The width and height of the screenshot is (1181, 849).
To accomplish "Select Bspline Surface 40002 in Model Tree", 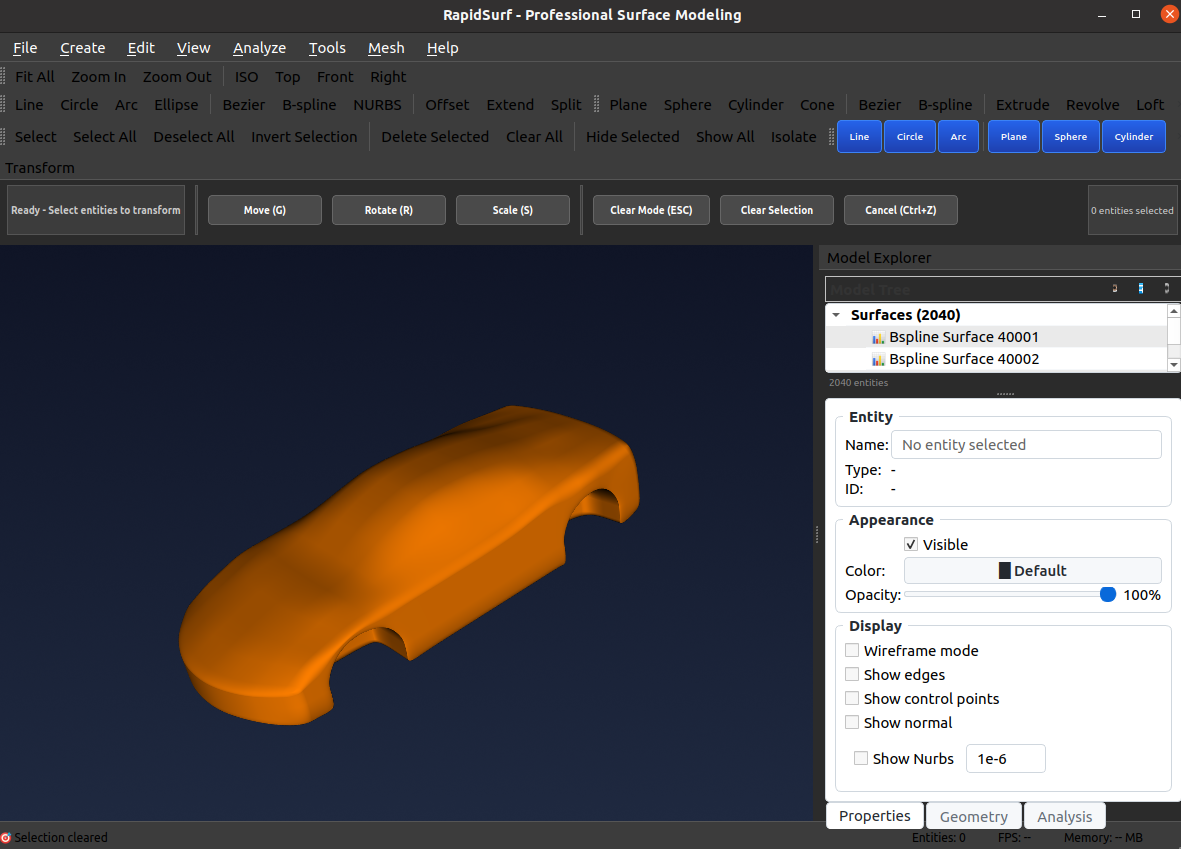I will [964, 358].
